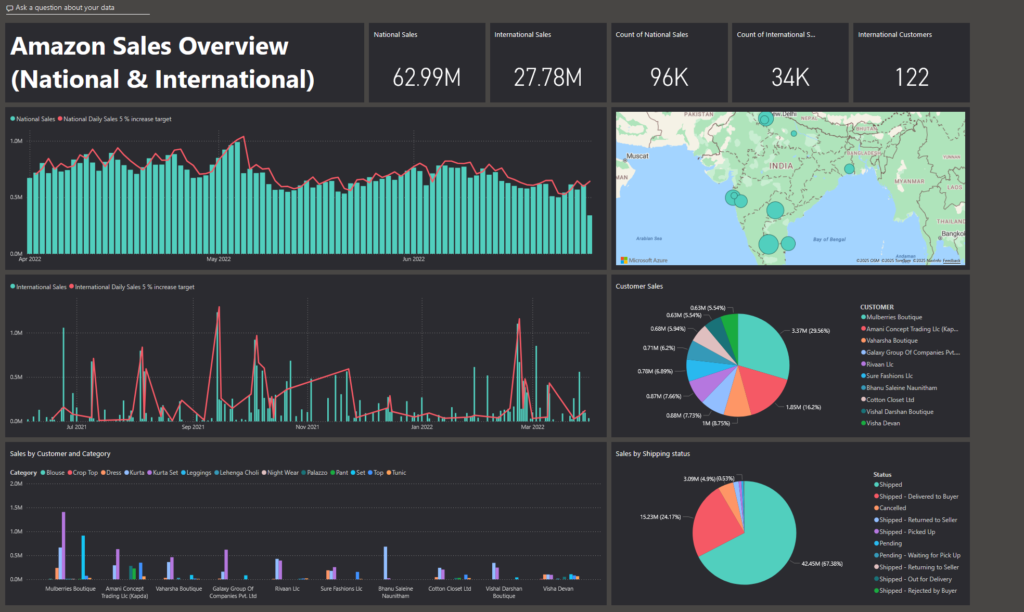The height and width of the screenshot is (612, 1024).
Task: Click 'May 2022' on the national sales axis
Action: coord(219,259)
